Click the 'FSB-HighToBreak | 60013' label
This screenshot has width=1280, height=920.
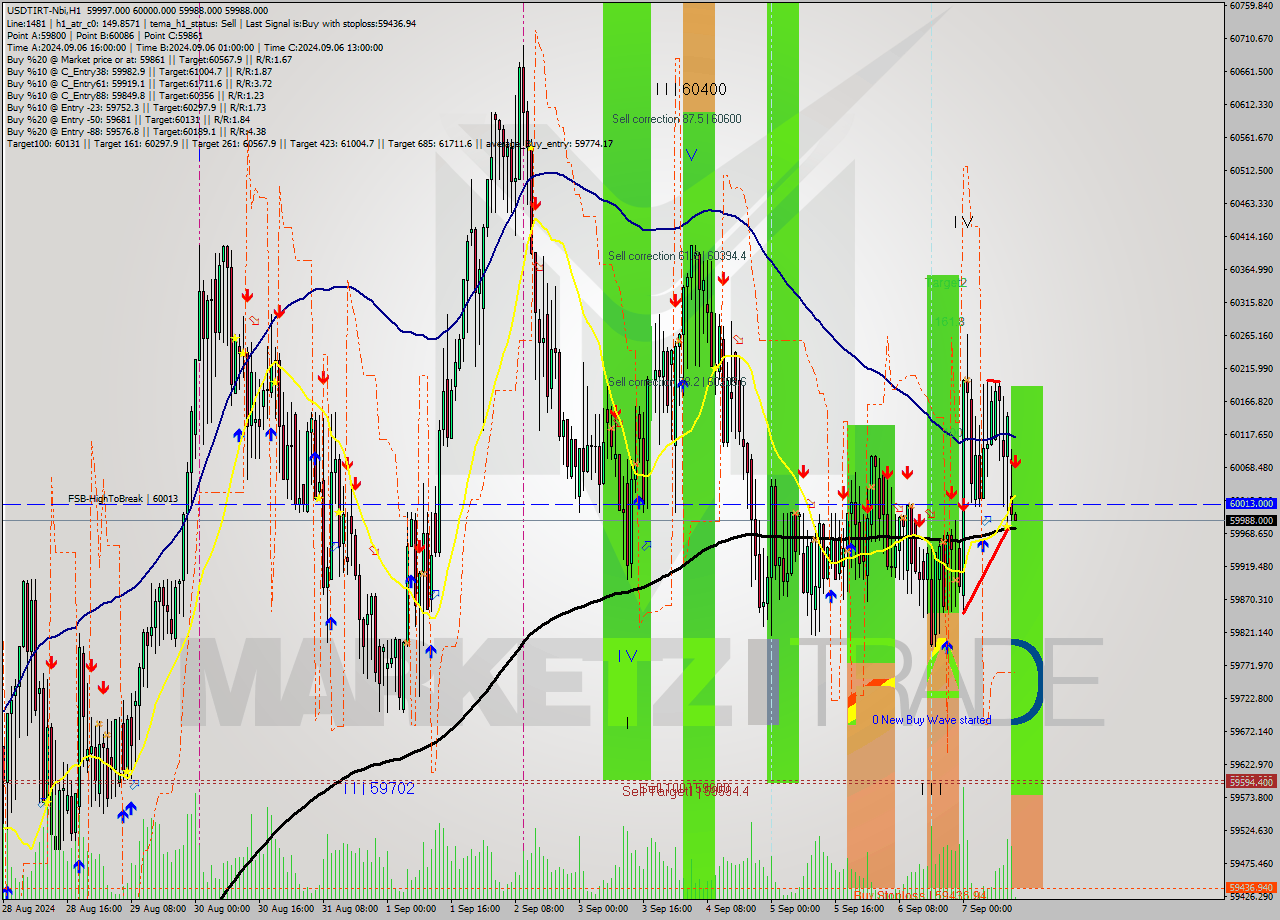[x=122, y=498]
